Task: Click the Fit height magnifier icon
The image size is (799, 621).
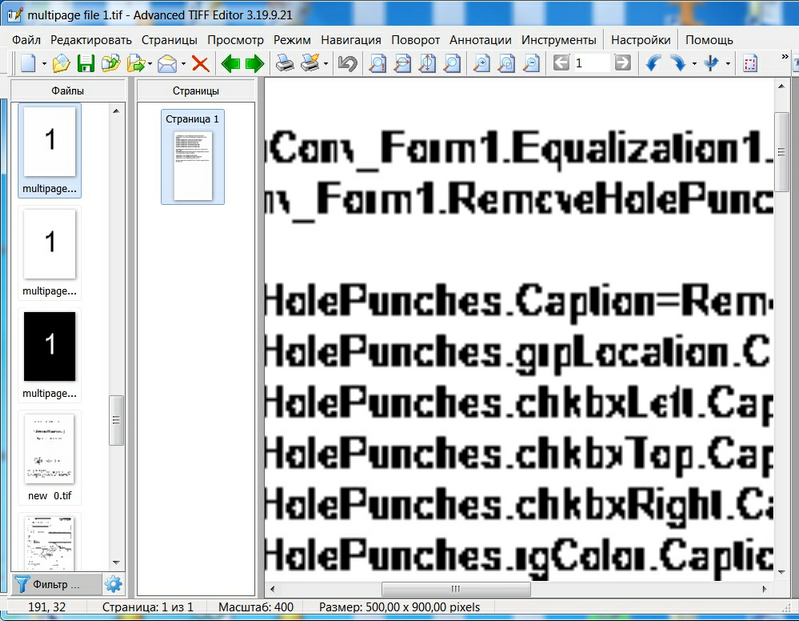Action: coord(428,64)
